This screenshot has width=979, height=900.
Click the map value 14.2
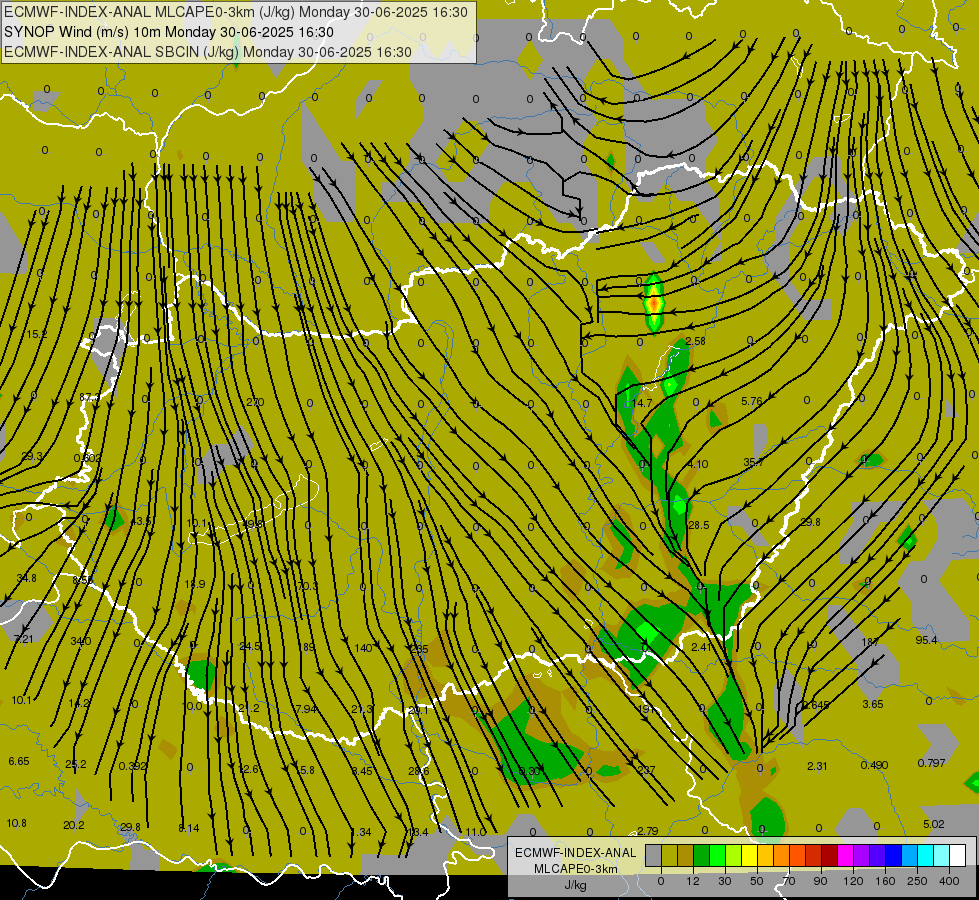[79, 703]
